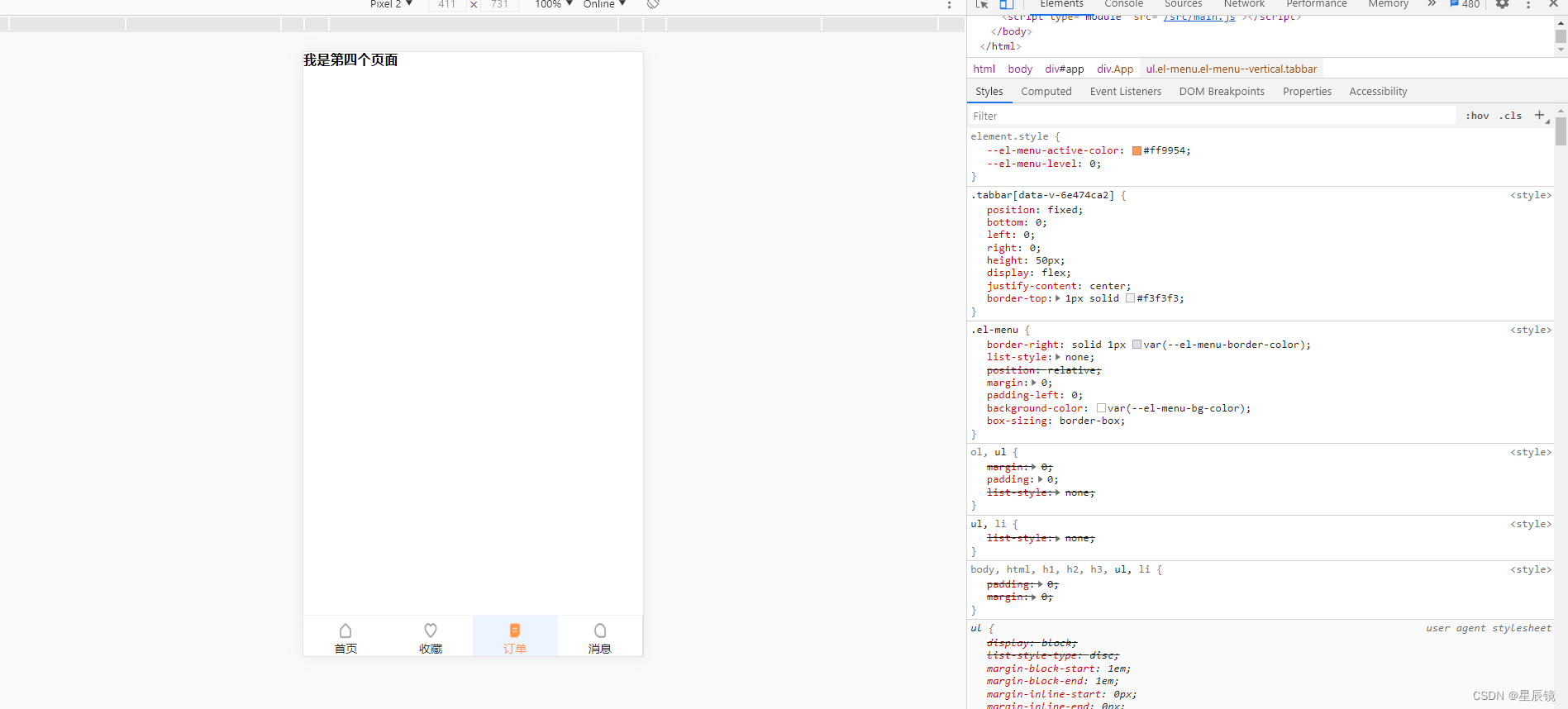Switch to the Network panel tab
This screenshot has width=1568, height=709.
tap(1244, 4)
